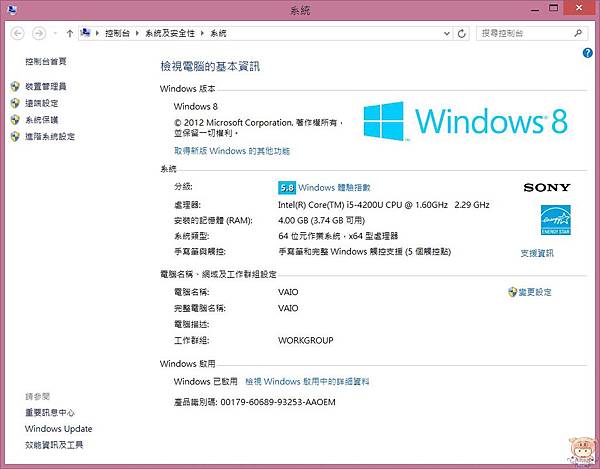Click the Forward navigation arrow

click(x=39, y=34)
